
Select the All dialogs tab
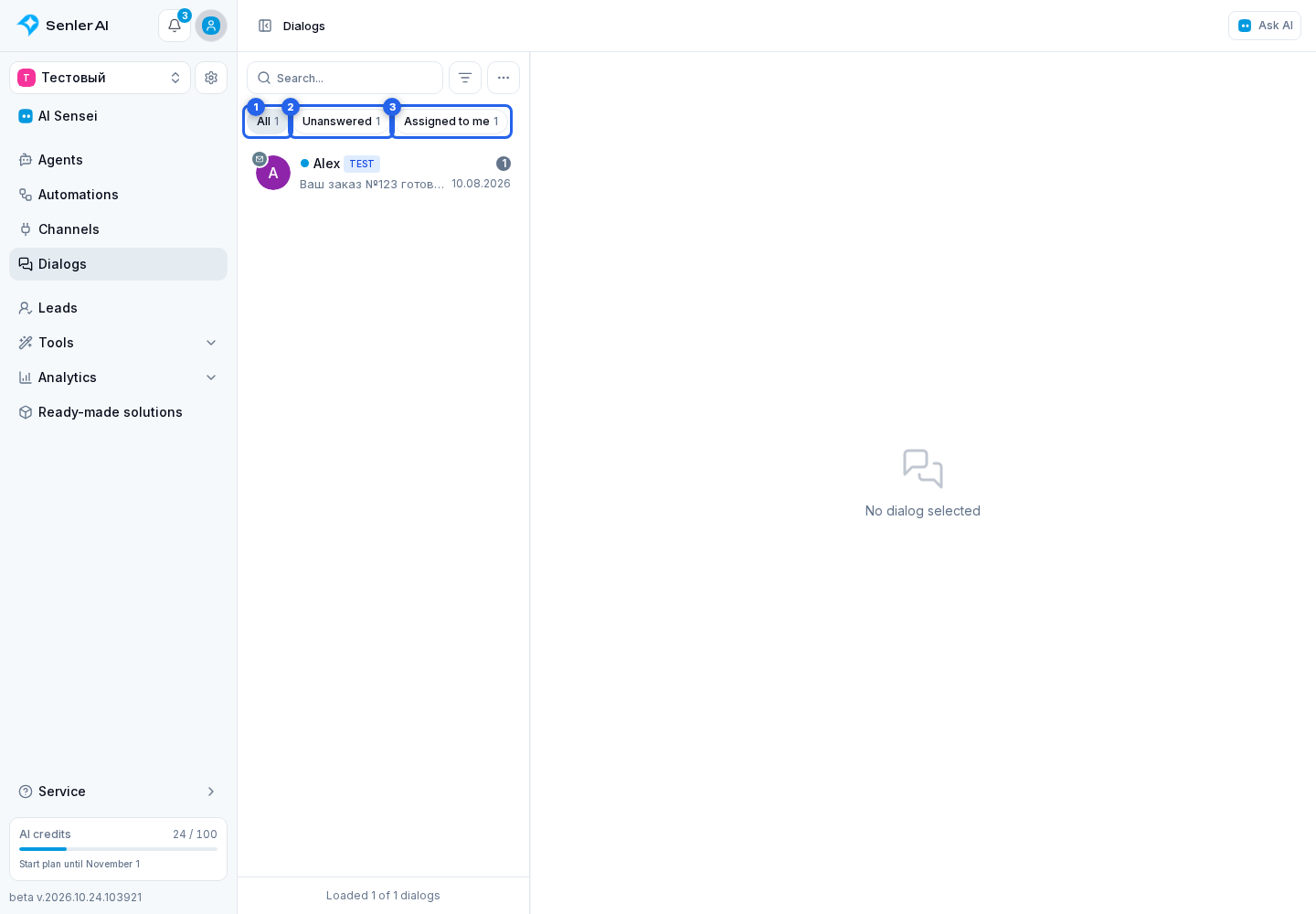click(268, 122)
